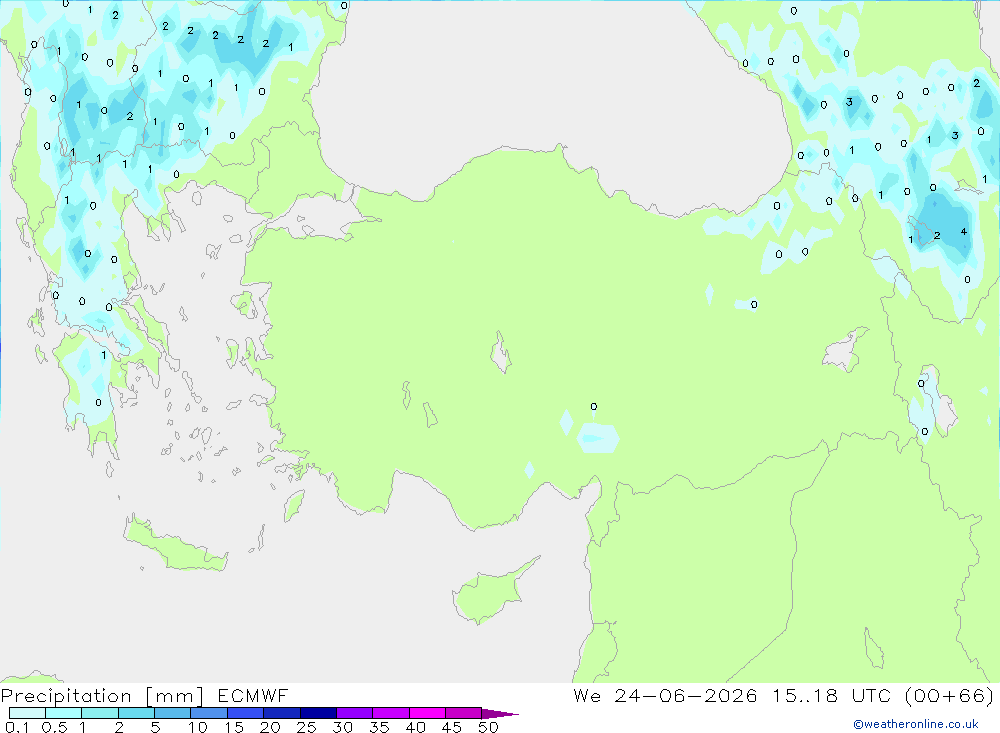1000x733 pixels.
Task: Click the legend label '50'
Action: point(489,727)
